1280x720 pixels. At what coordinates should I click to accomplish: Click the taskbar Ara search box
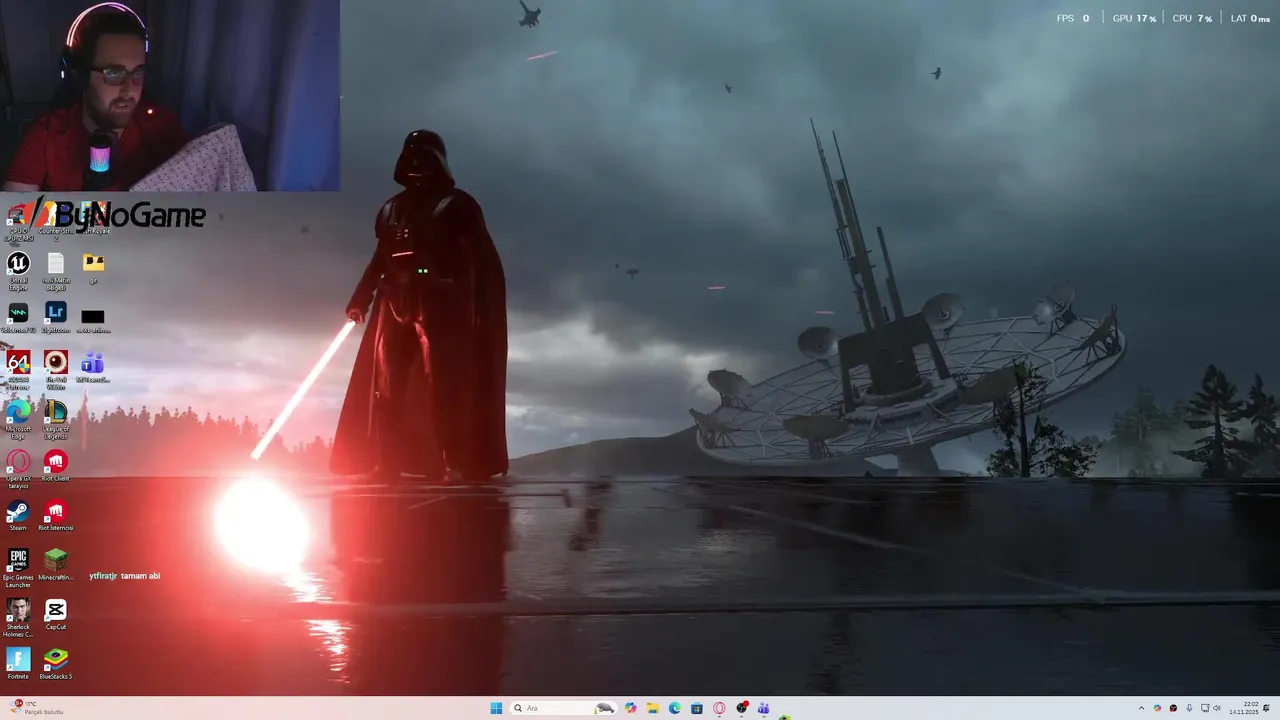pyautogui.click(x=563, y=708)
